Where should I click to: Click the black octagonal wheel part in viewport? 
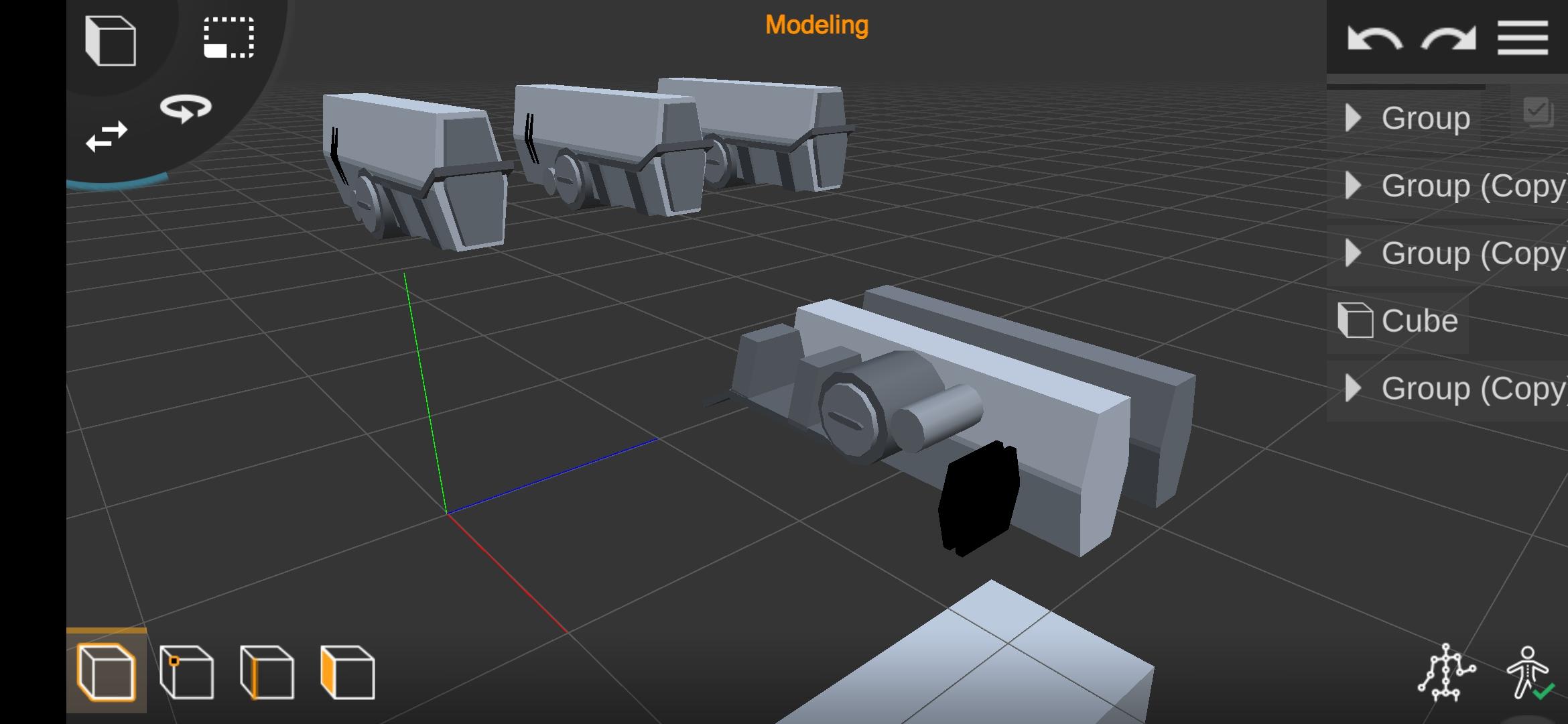pyautogui.click(x=978, y=497)
